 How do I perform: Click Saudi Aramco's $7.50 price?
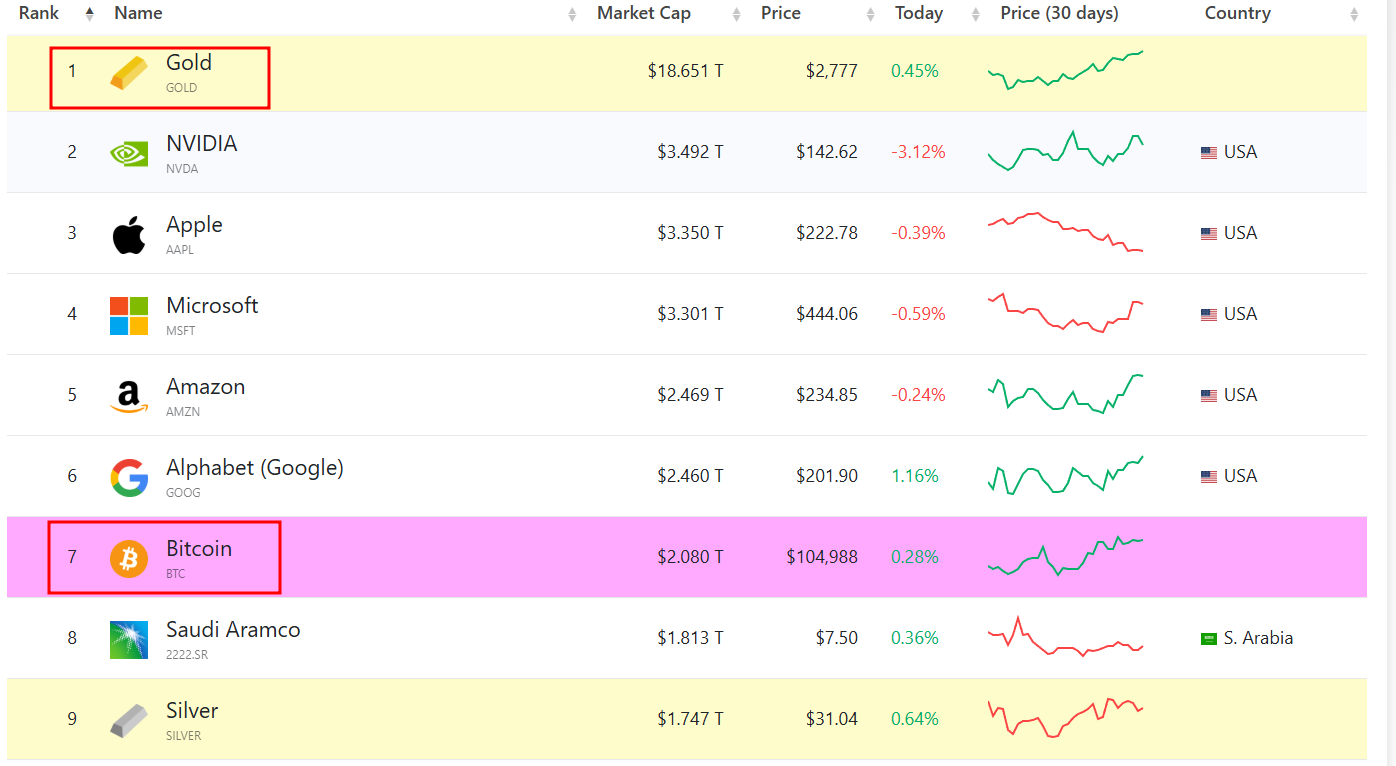click(836, 638)
